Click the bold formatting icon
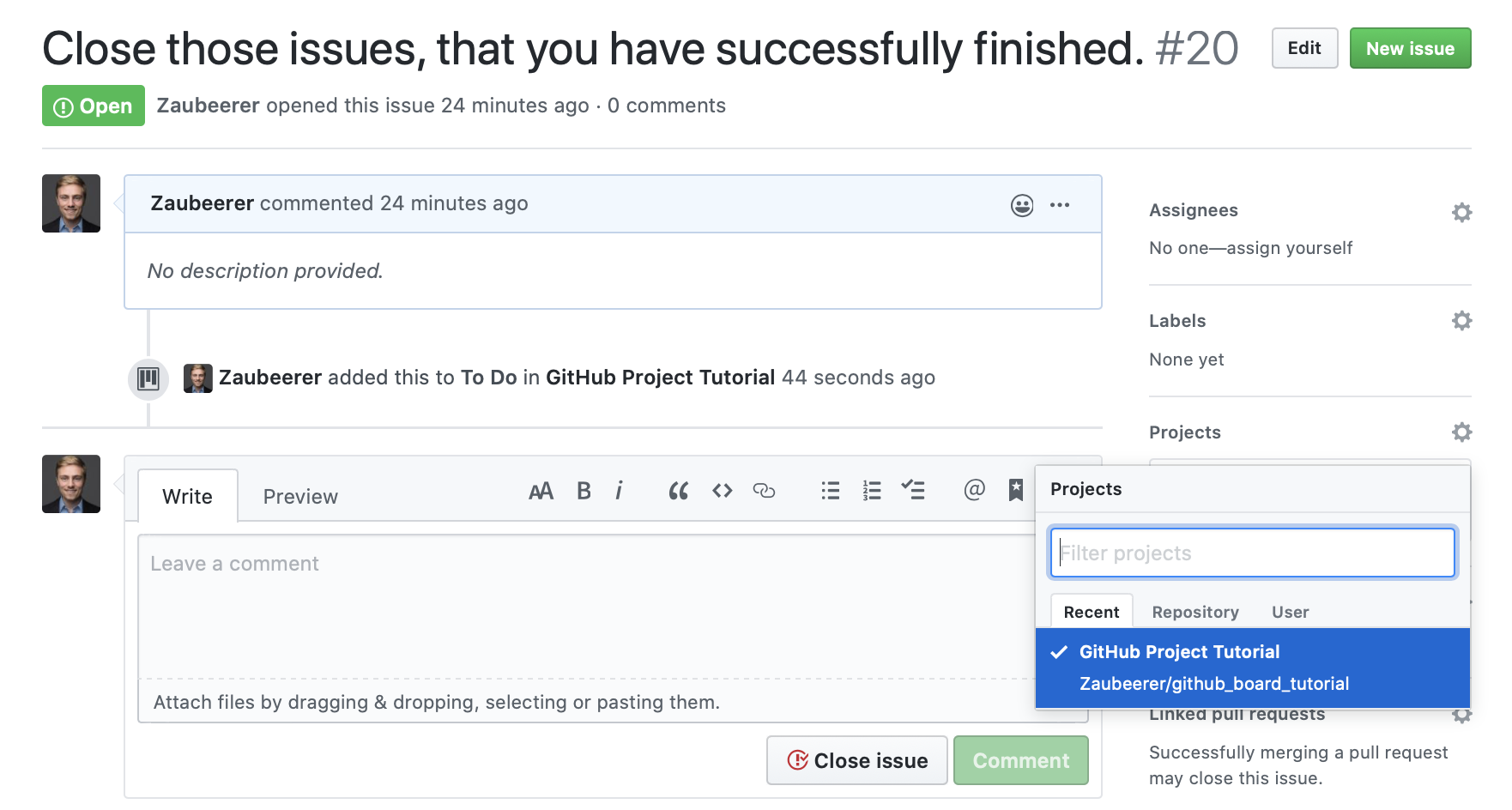Viewport: 1512px width, 810px height. pos(584,491)
